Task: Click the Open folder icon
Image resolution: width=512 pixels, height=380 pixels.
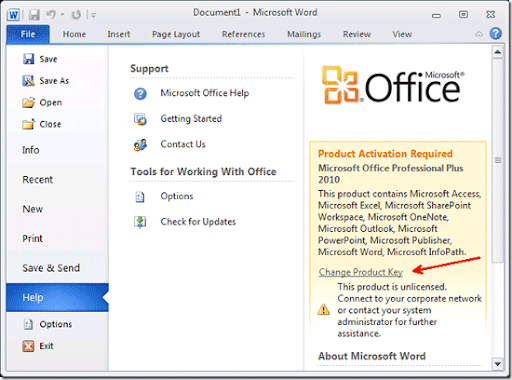Action: click(x=28, y=102)
